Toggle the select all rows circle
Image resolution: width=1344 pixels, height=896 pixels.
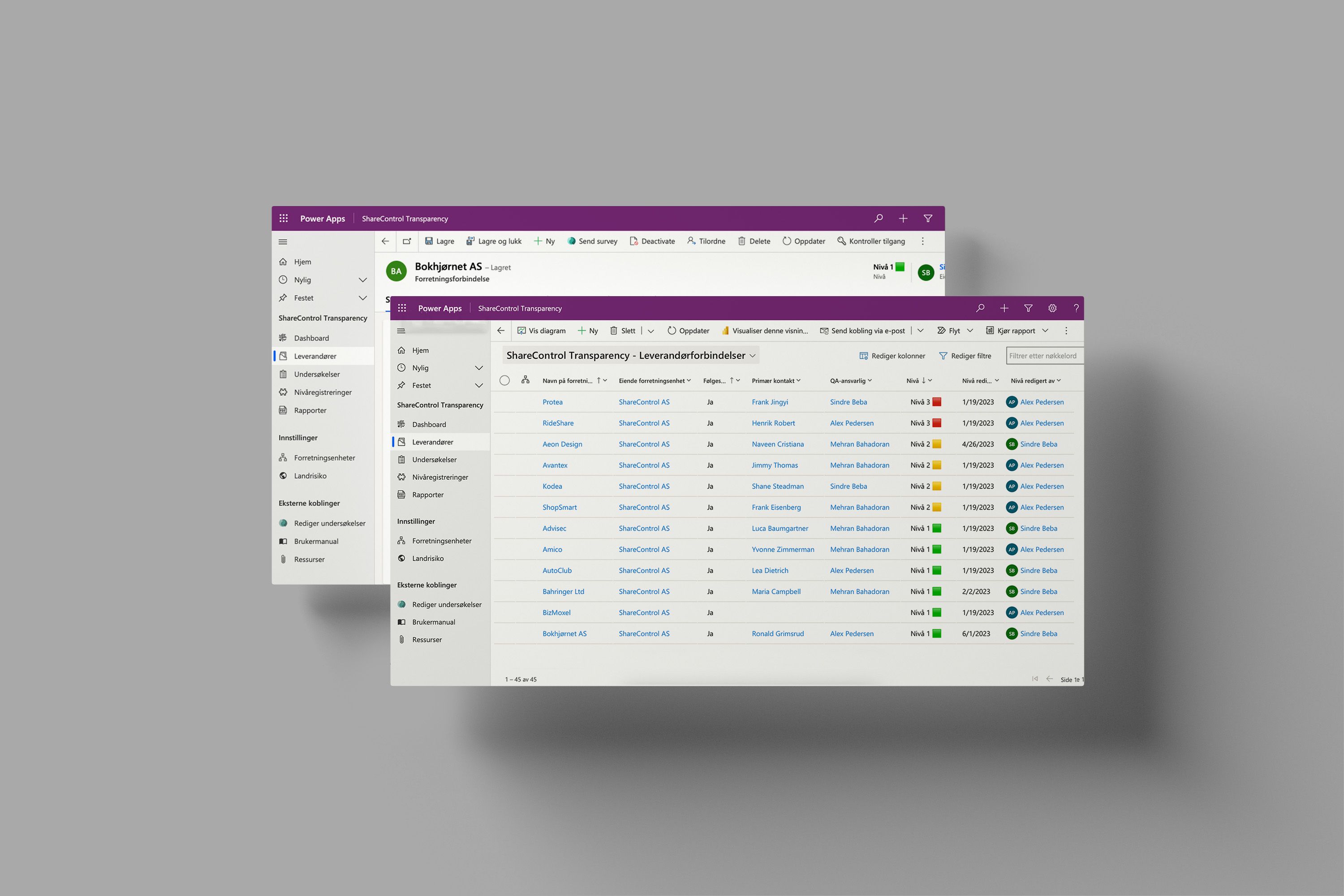504,380
